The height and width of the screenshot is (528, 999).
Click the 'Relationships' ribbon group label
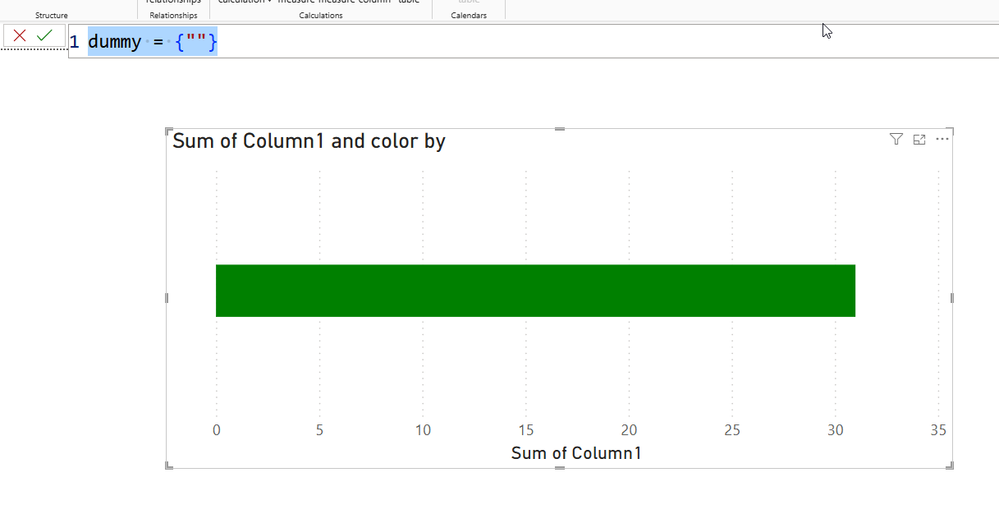click(x=173, y=15)
